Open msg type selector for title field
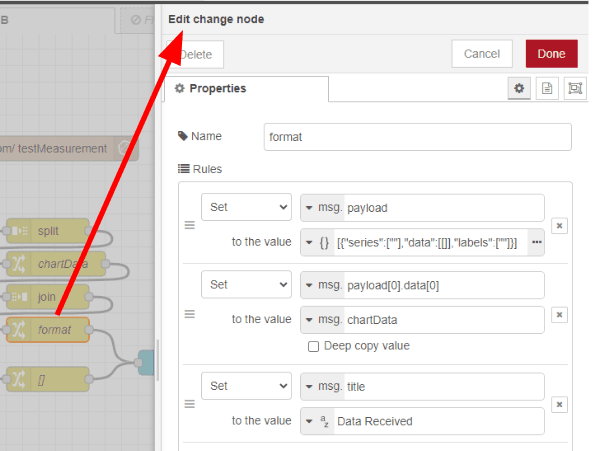This screenshot has height=451, width=595. tap(323, 387)
